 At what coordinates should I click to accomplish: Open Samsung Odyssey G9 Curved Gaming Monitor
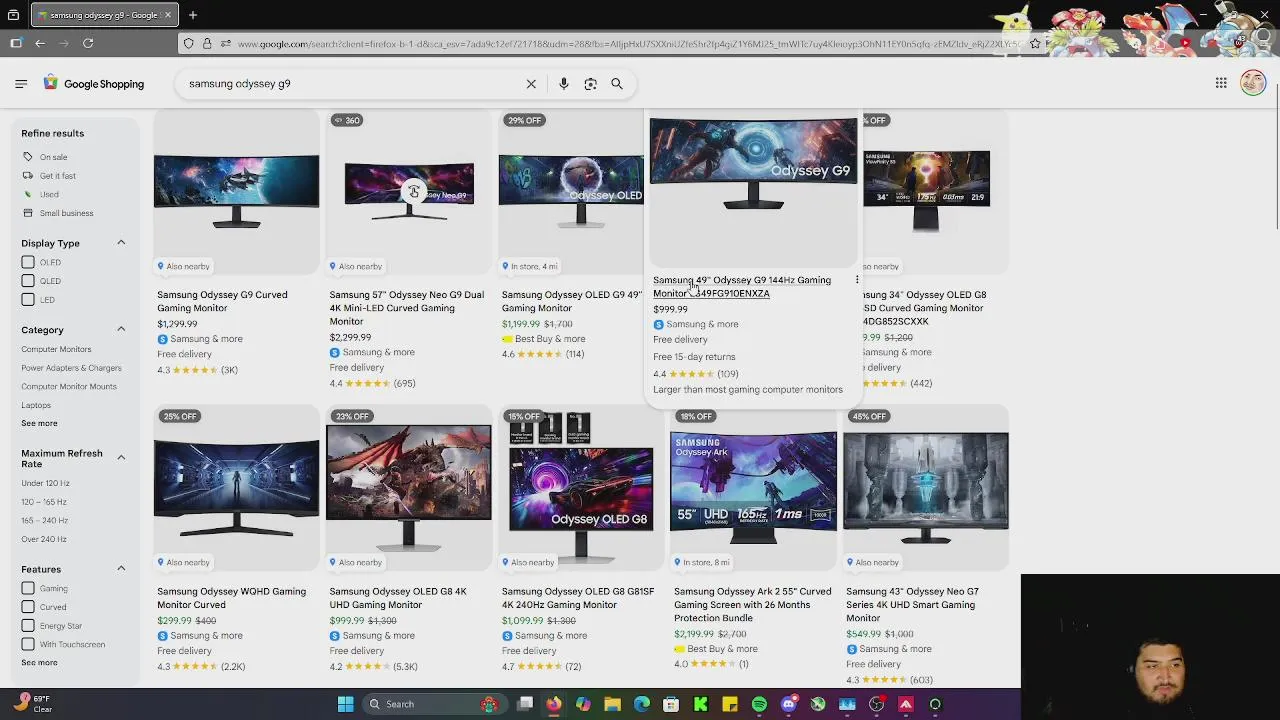[x=222, y=301]
